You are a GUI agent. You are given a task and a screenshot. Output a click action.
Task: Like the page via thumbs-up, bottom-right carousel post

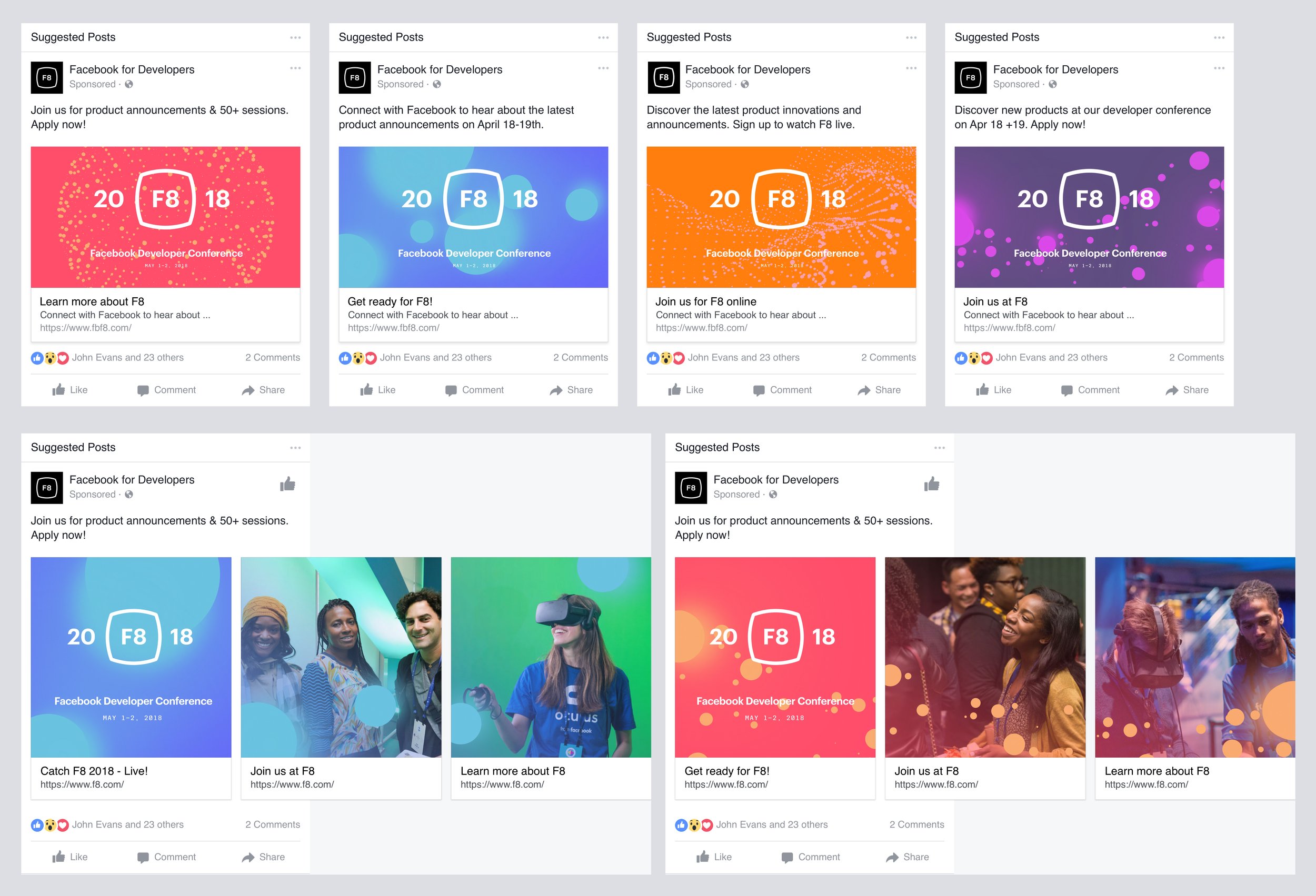[x=932, y=485]
